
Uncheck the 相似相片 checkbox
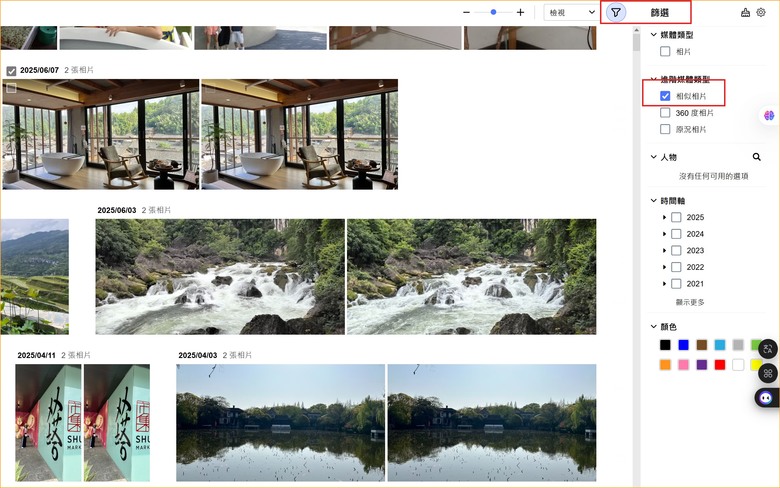[665, 96]
